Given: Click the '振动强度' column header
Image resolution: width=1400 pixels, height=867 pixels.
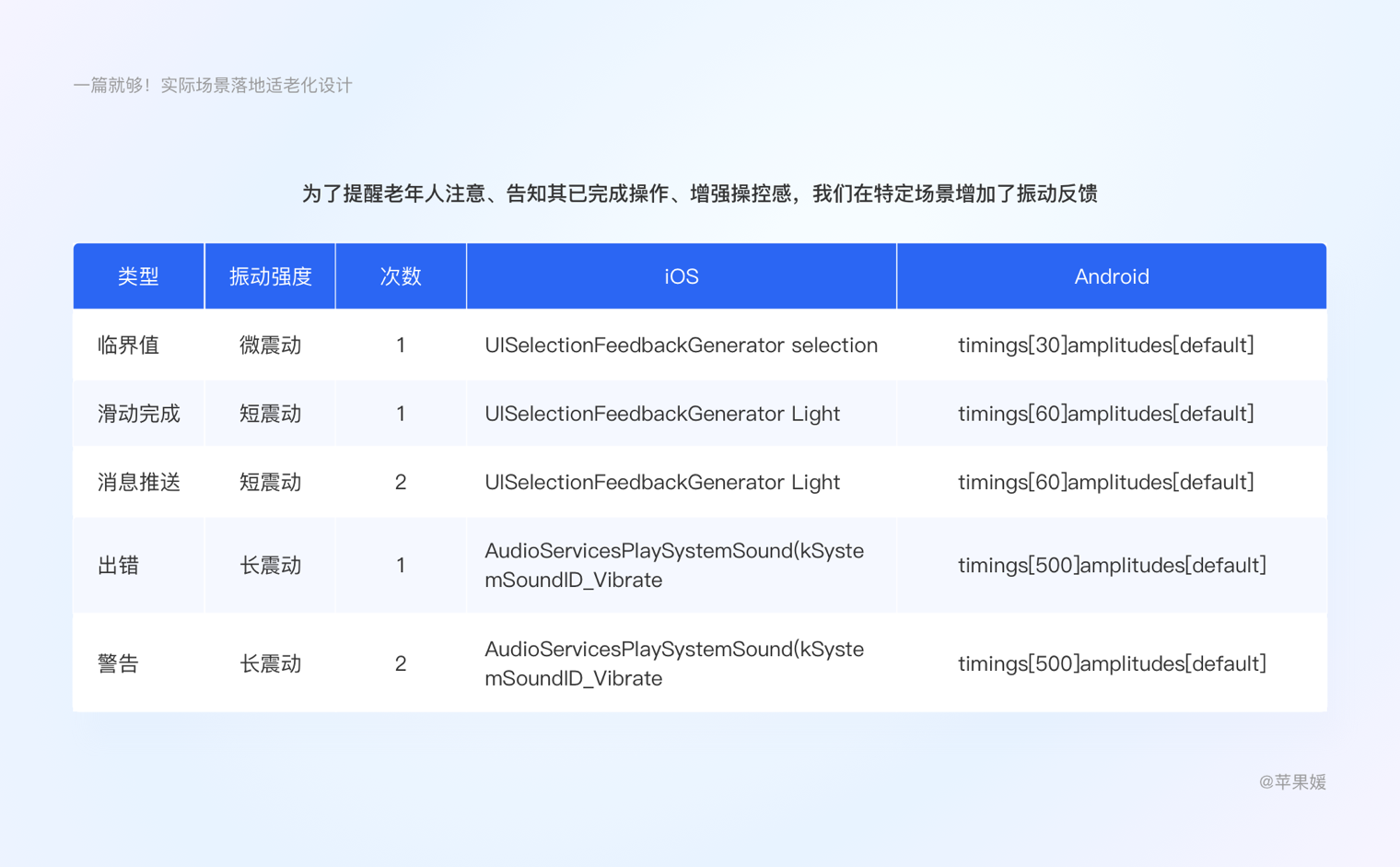Looking at the screenshot, I should point(270,276).
